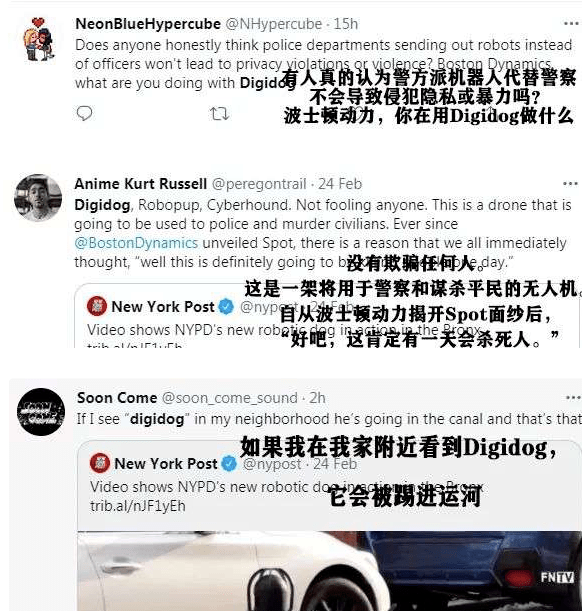The width and height of the screenshot is (582, 611).
Task: Open the NeonBlueHypercube display name
Action: [148, 24]
